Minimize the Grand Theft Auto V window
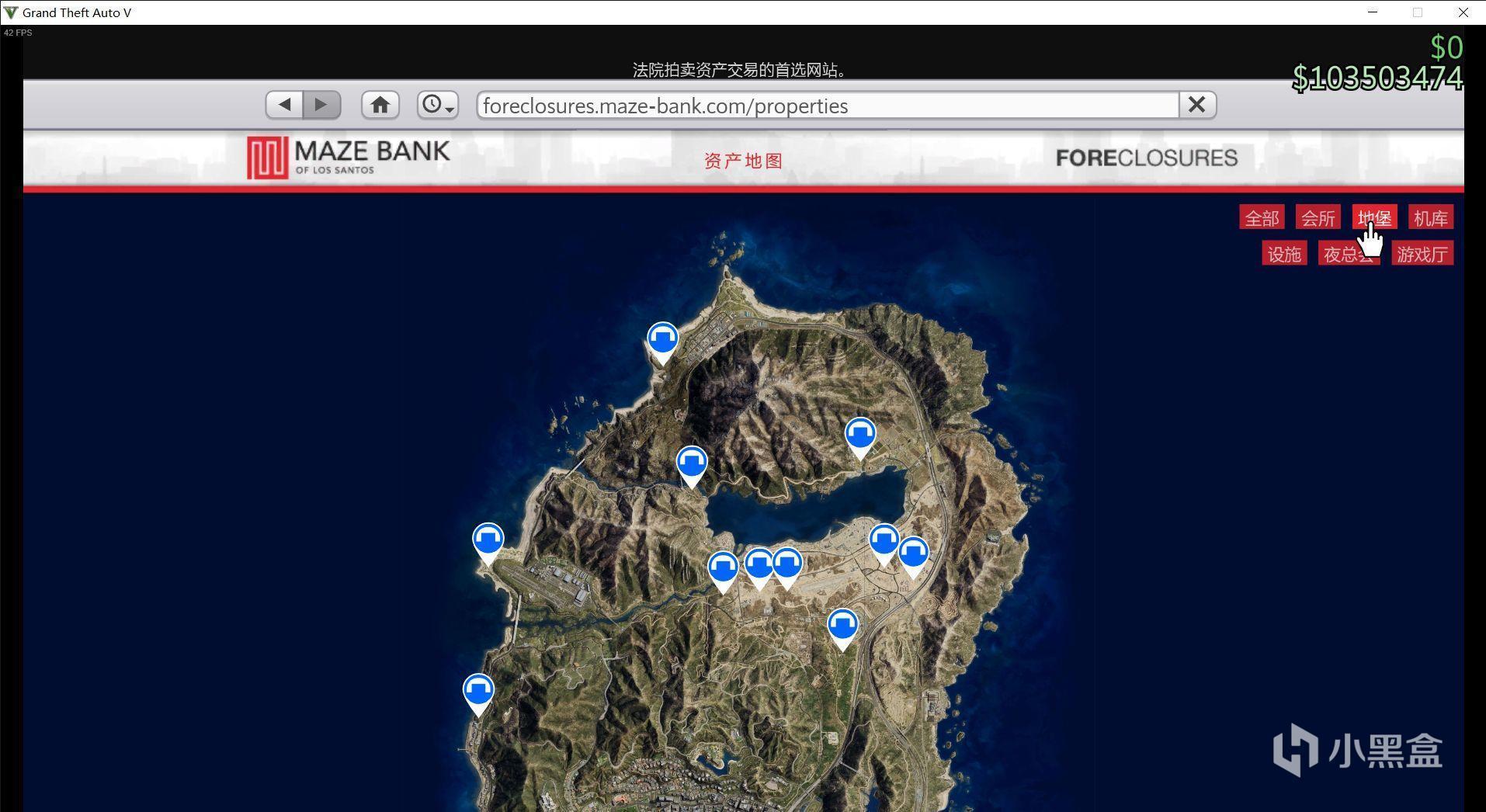1486x812 pixels. (1373, 12)
